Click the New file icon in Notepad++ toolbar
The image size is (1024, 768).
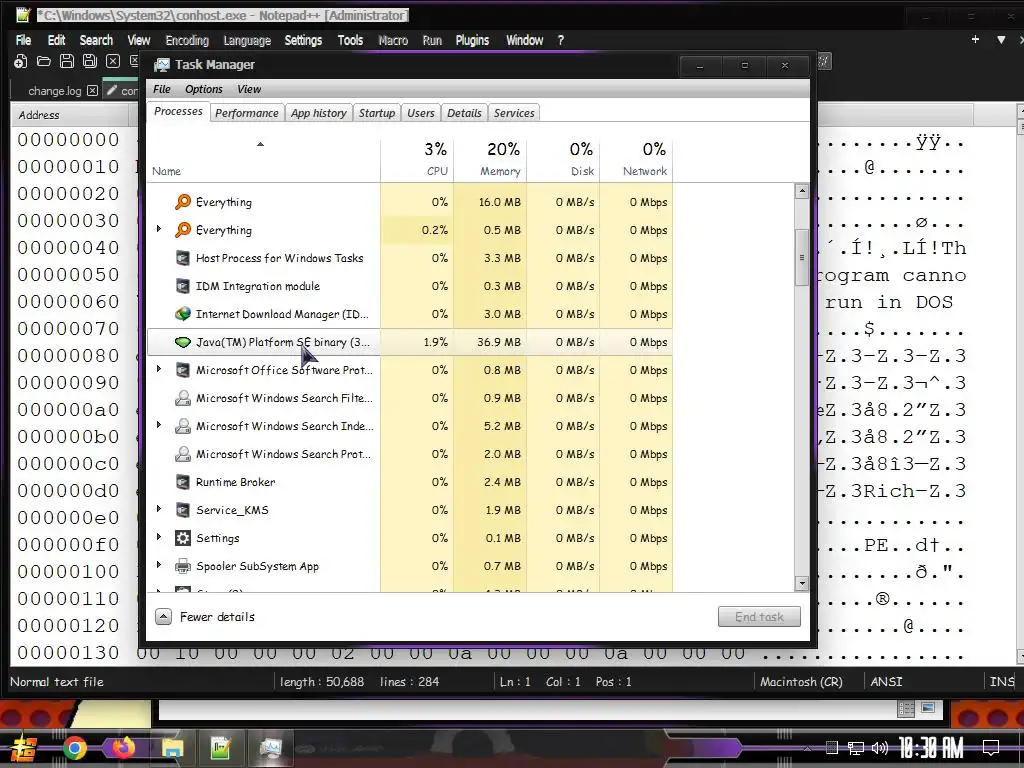(x=21, y=61)
